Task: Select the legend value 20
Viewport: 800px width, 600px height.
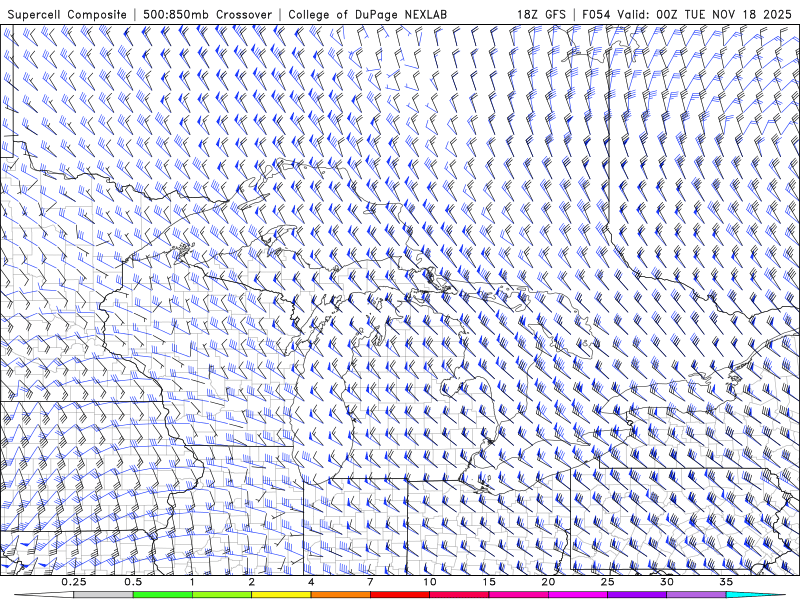Action: tap(548, 582)
